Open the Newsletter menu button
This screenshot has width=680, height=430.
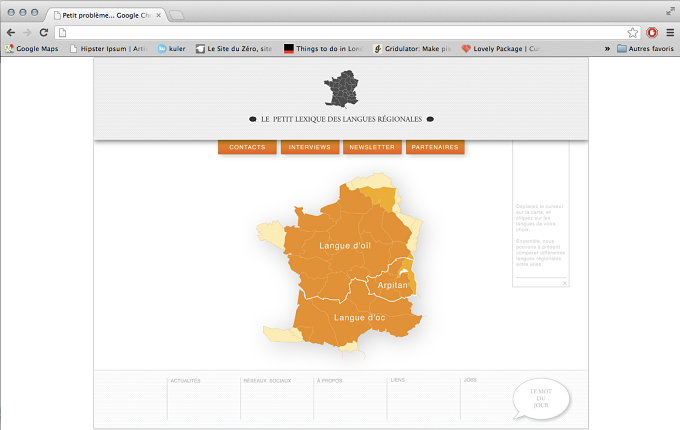372,147
